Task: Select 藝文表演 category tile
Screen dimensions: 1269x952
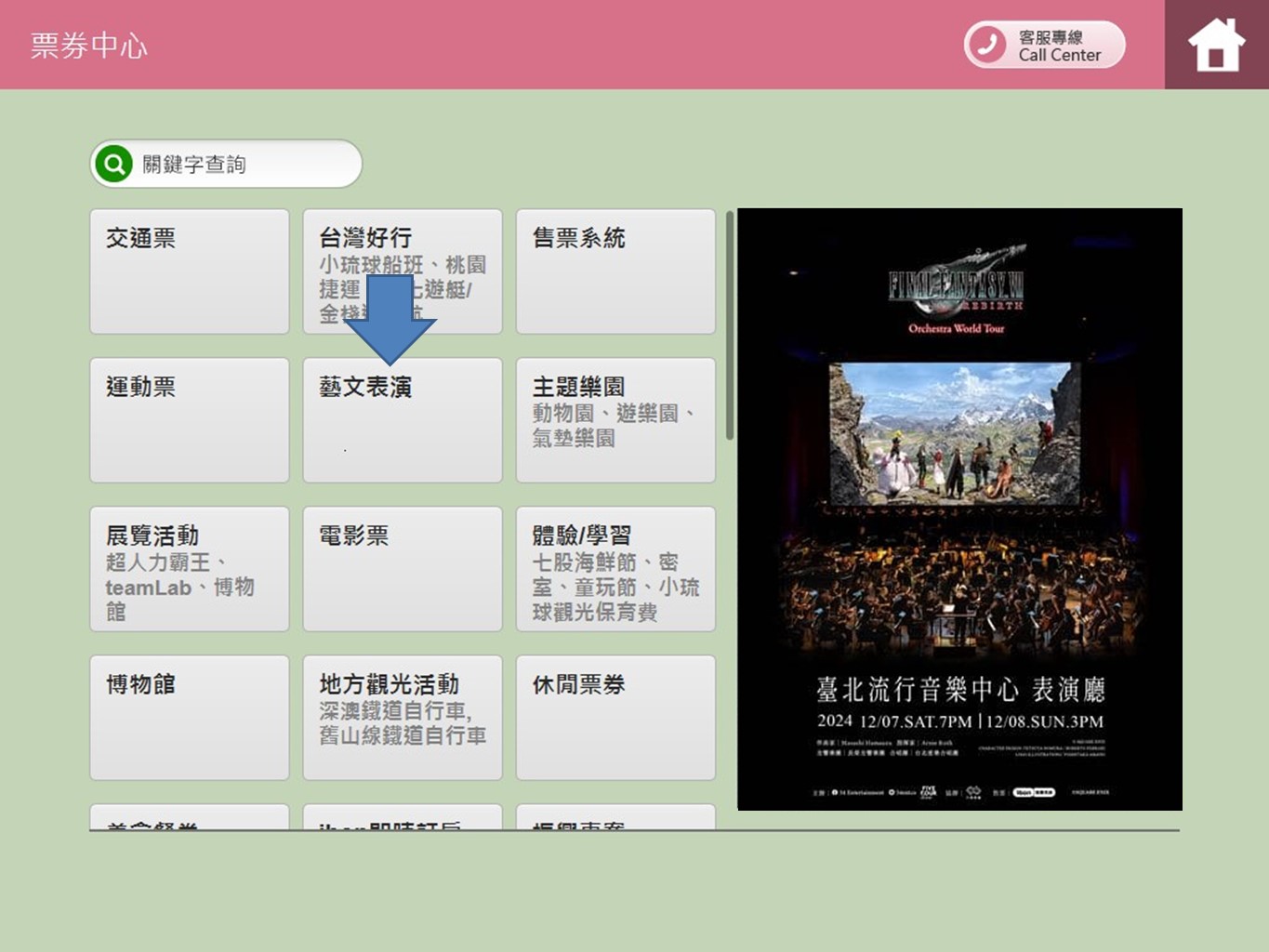Action: pyautogui.click(x=403, y=420)
